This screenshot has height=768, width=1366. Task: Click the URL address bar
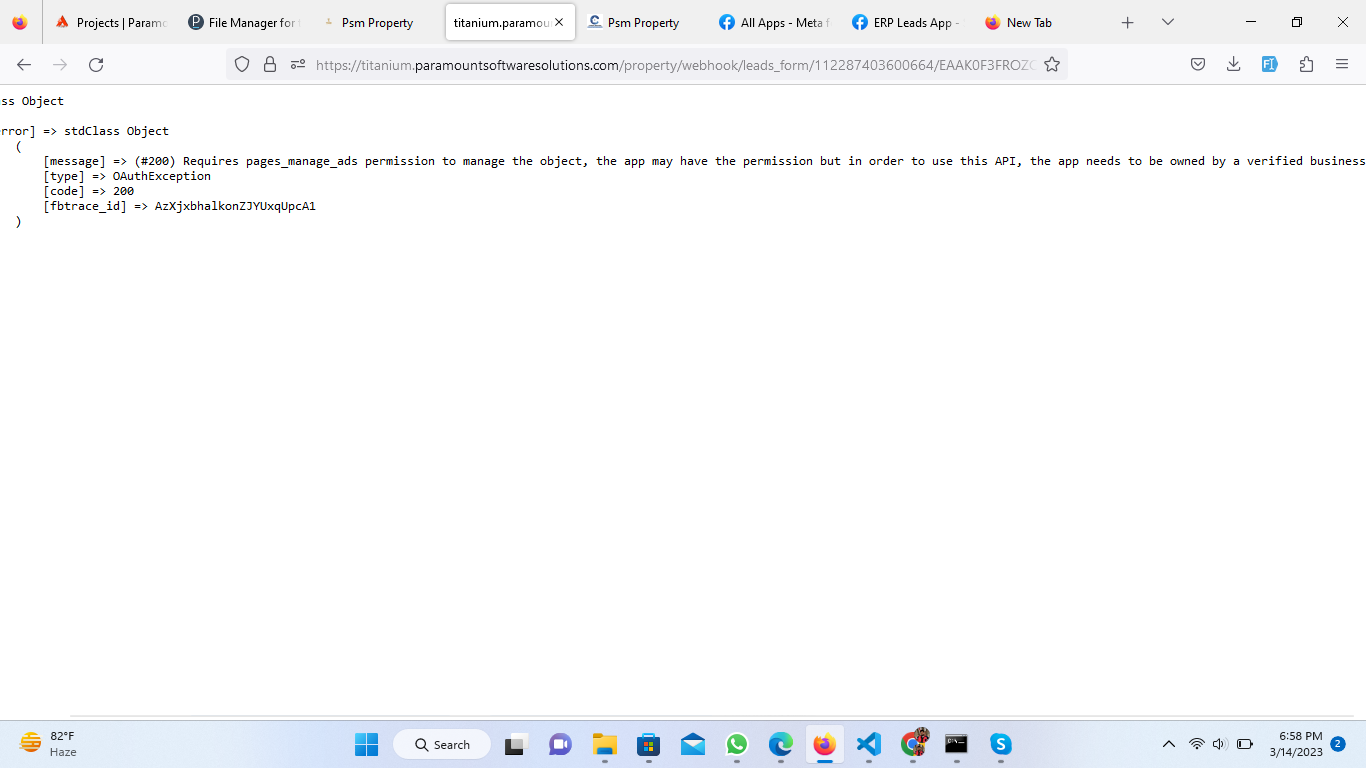click(x=670, y=65)
